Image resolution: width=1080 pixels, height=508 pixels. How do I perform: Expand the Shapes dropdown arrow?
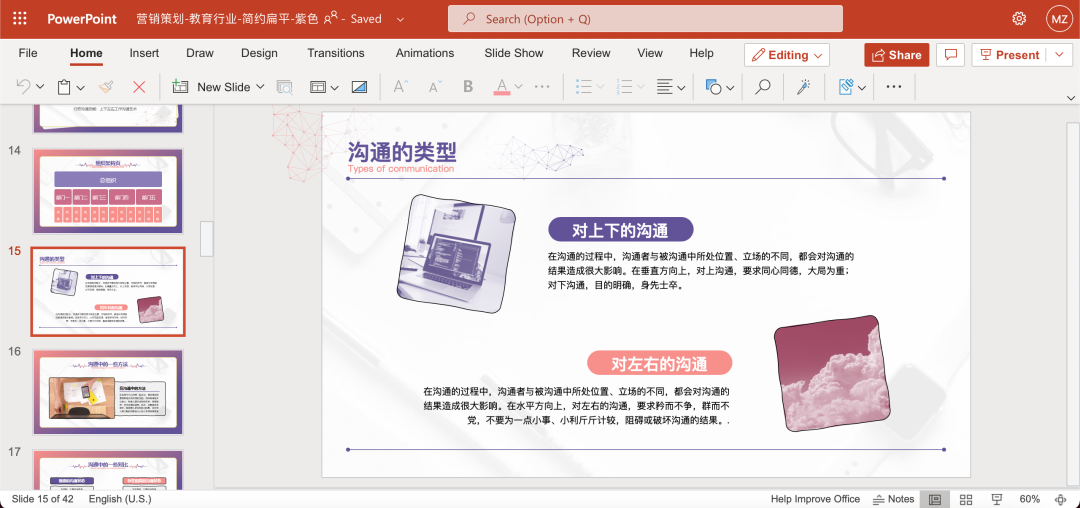[730, 87]
